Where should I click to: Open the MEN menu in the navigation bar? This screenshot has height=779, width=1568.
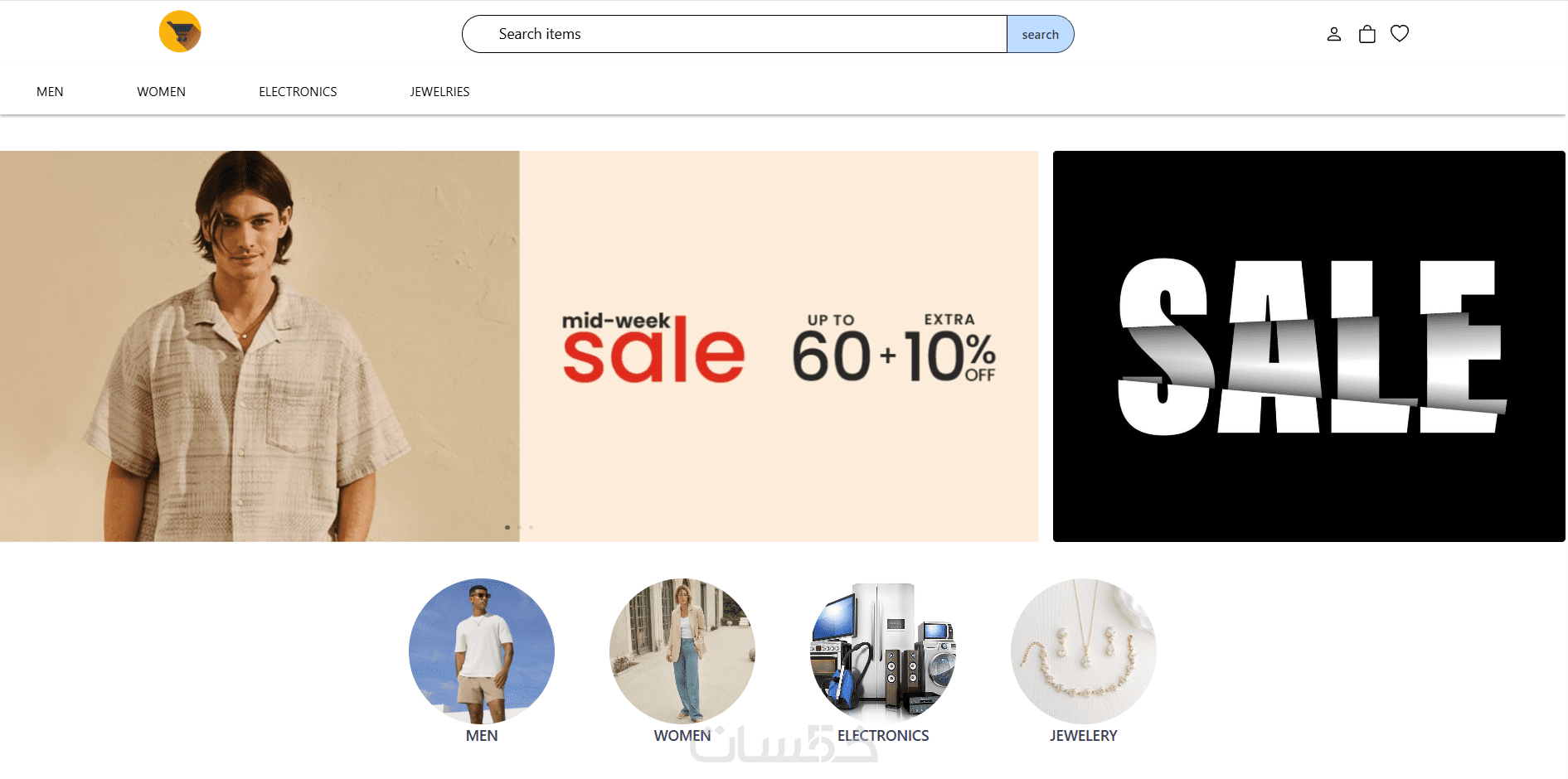pos(50,92)
